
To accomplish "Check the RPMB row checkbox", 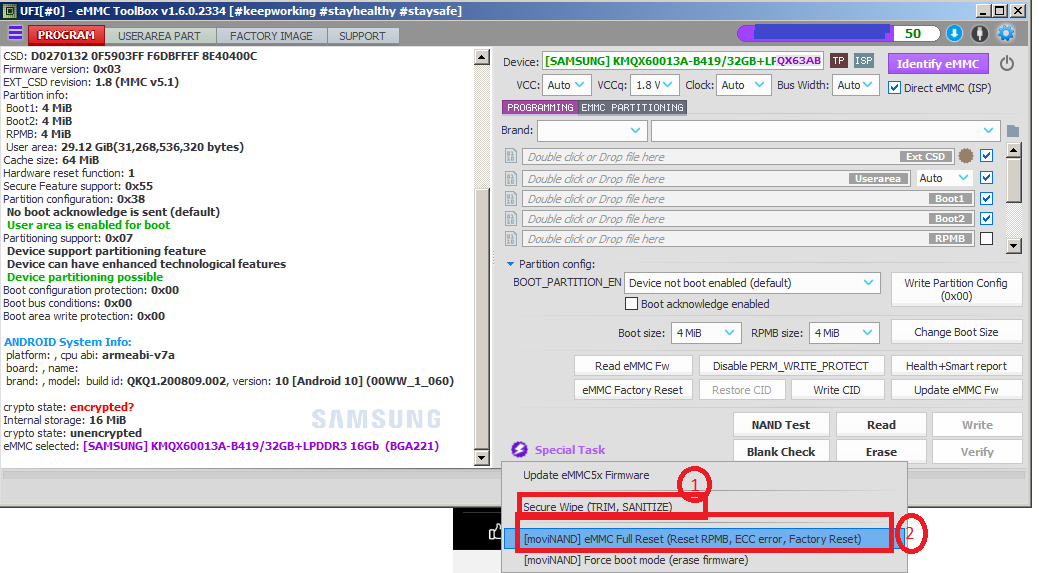I will (x=987, y=238).
